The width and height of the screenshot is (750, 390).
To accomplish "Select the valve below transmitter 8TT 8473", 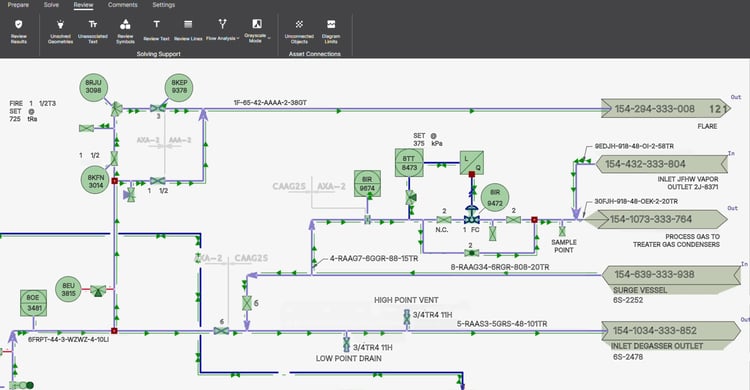I will point(410,197).
